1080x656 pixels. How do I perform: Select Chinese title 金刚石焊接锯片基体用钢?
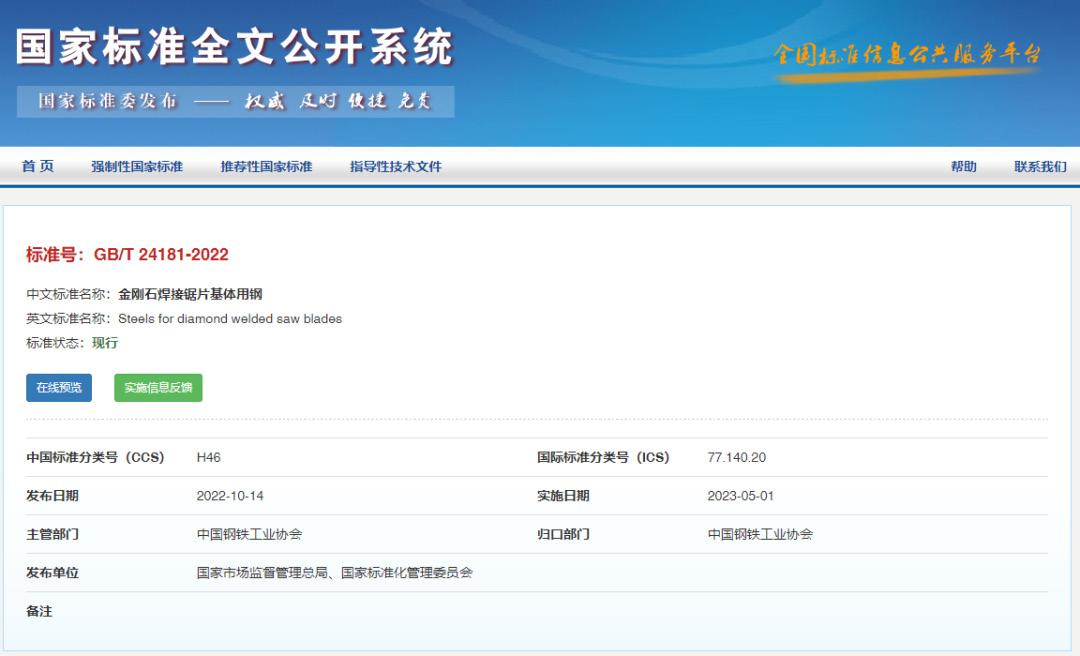[x=190, y=294]
